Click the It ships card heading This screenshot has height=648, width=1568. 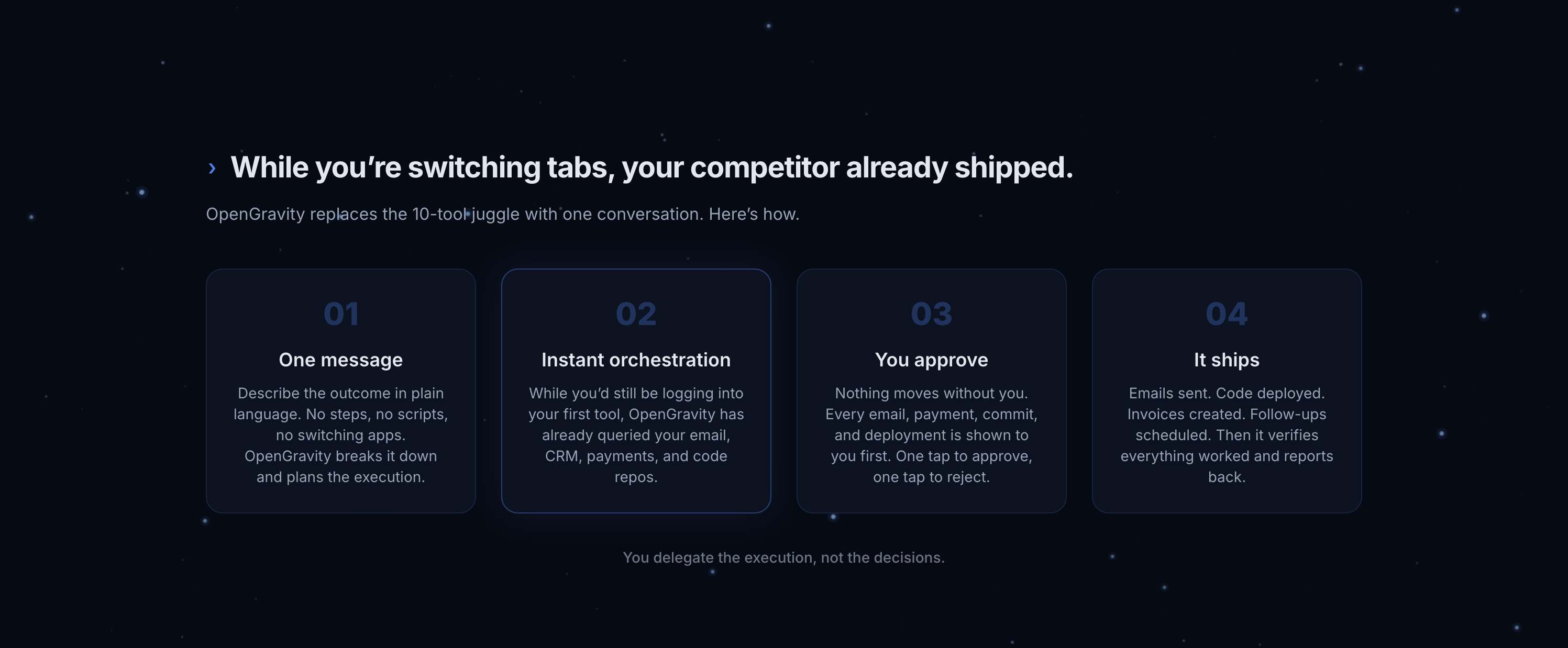[x=1227, y=360]
